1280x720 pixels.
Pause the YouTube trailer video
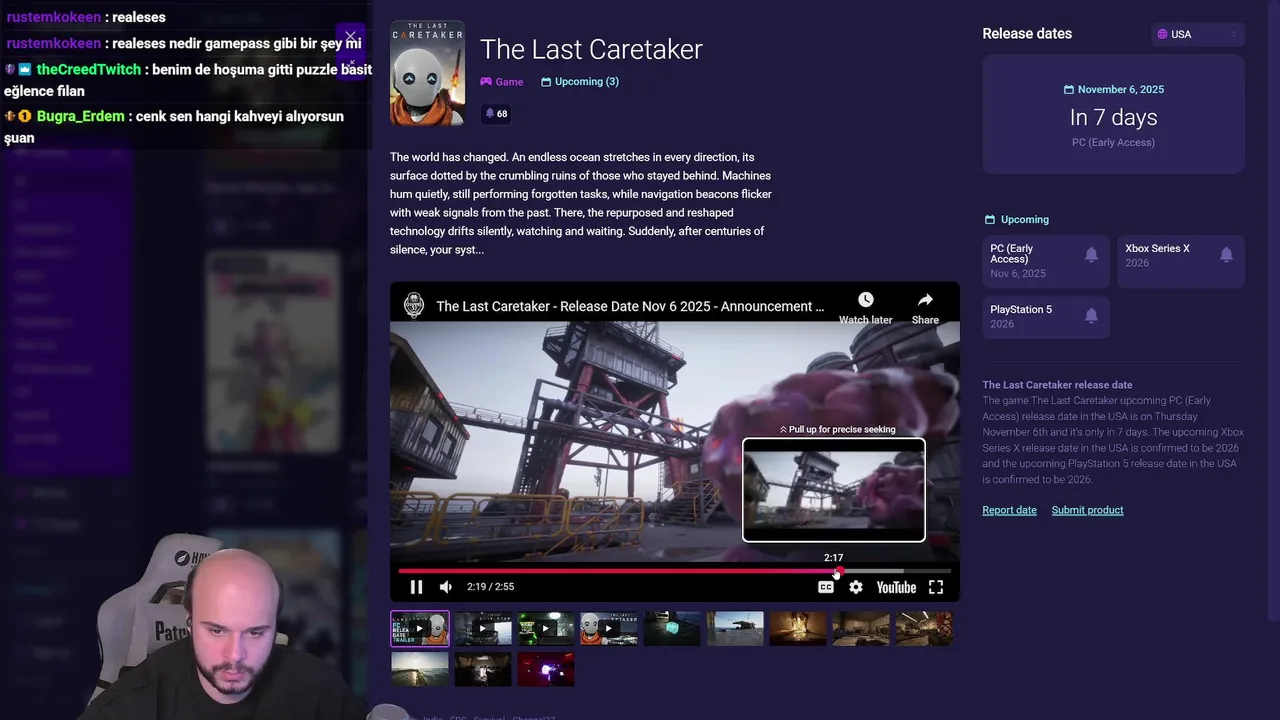tap(416, 587)
